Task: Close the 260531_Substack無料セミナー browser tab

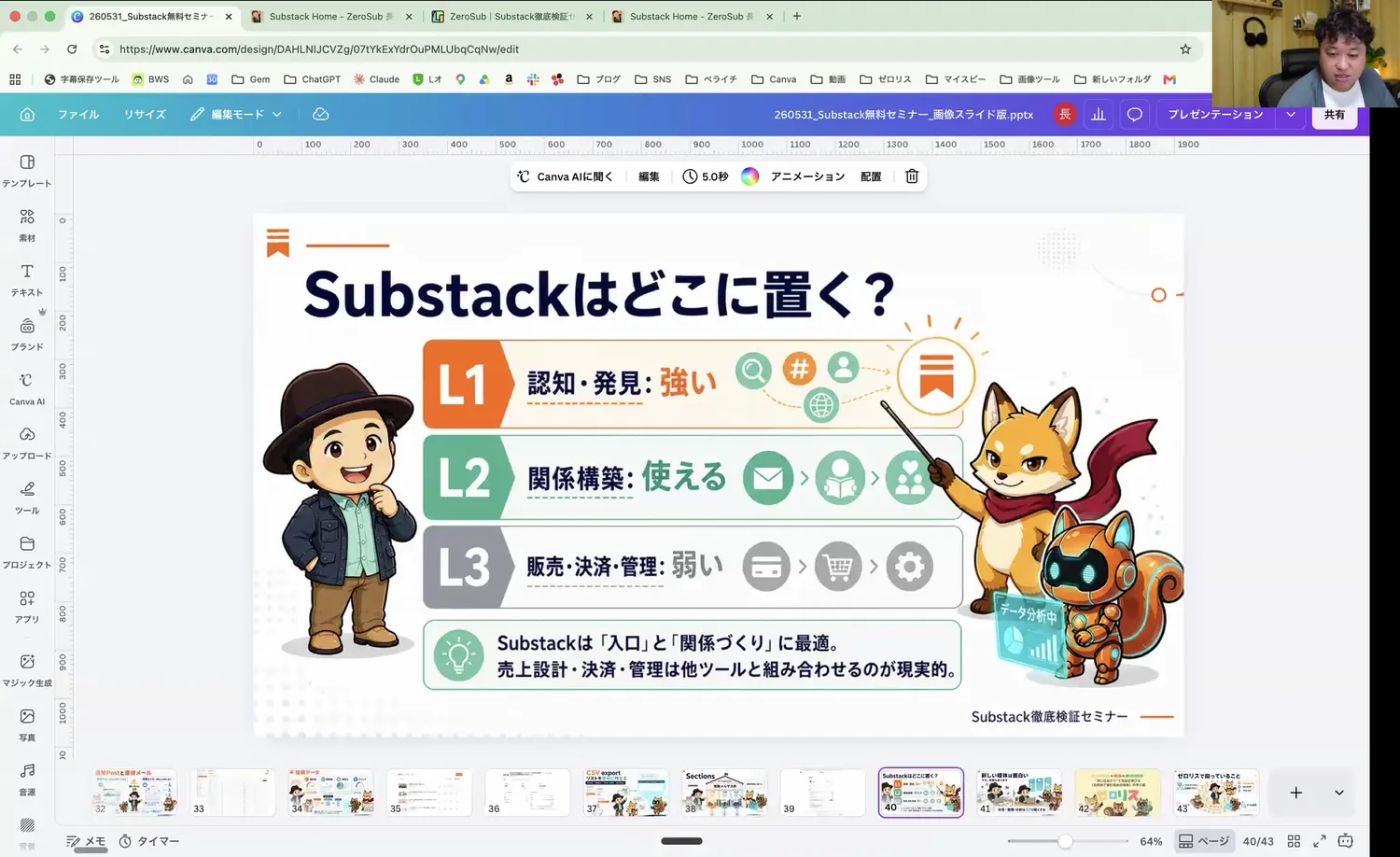Action: click(x=229, y=16)
